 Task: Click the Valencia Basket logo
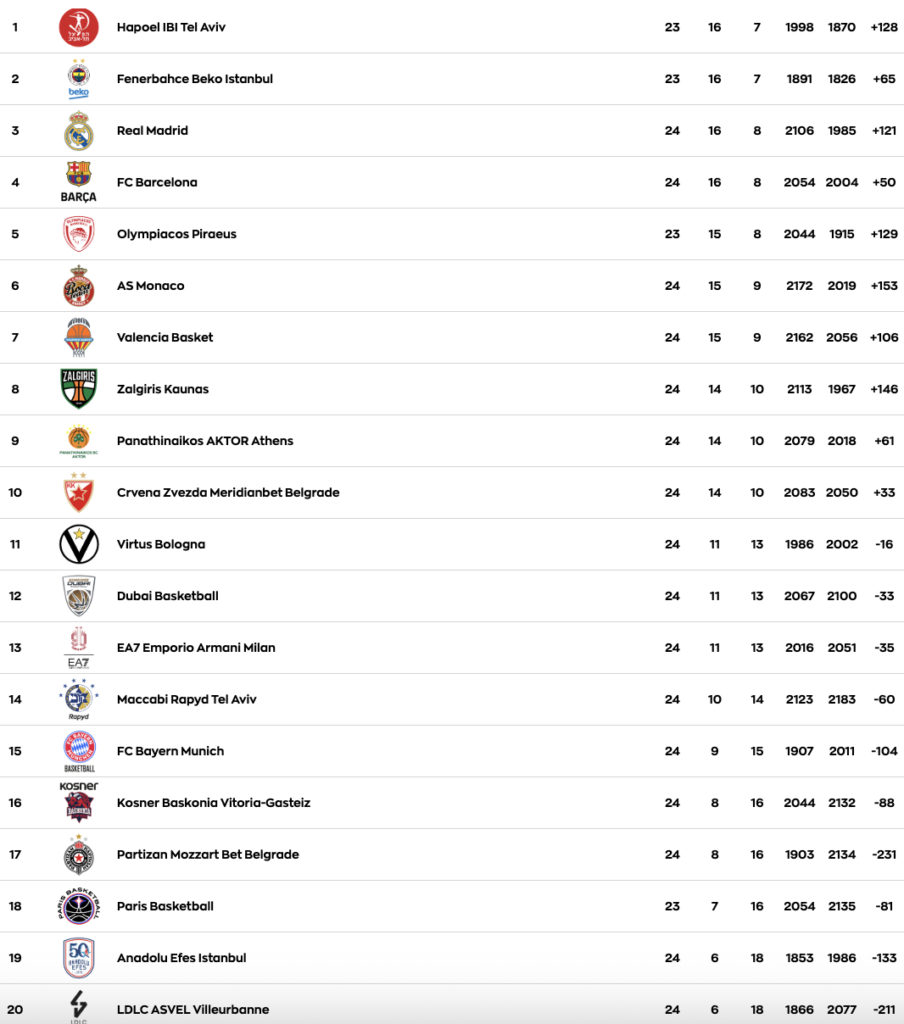click(x=78, y=338)
